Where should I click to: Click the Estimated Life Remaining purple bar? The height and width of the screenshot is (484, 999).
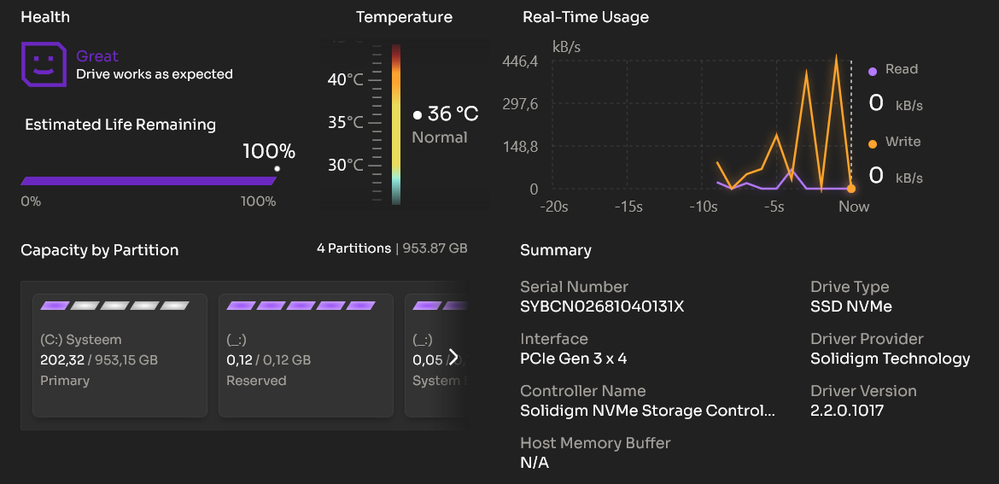(147, 181)
